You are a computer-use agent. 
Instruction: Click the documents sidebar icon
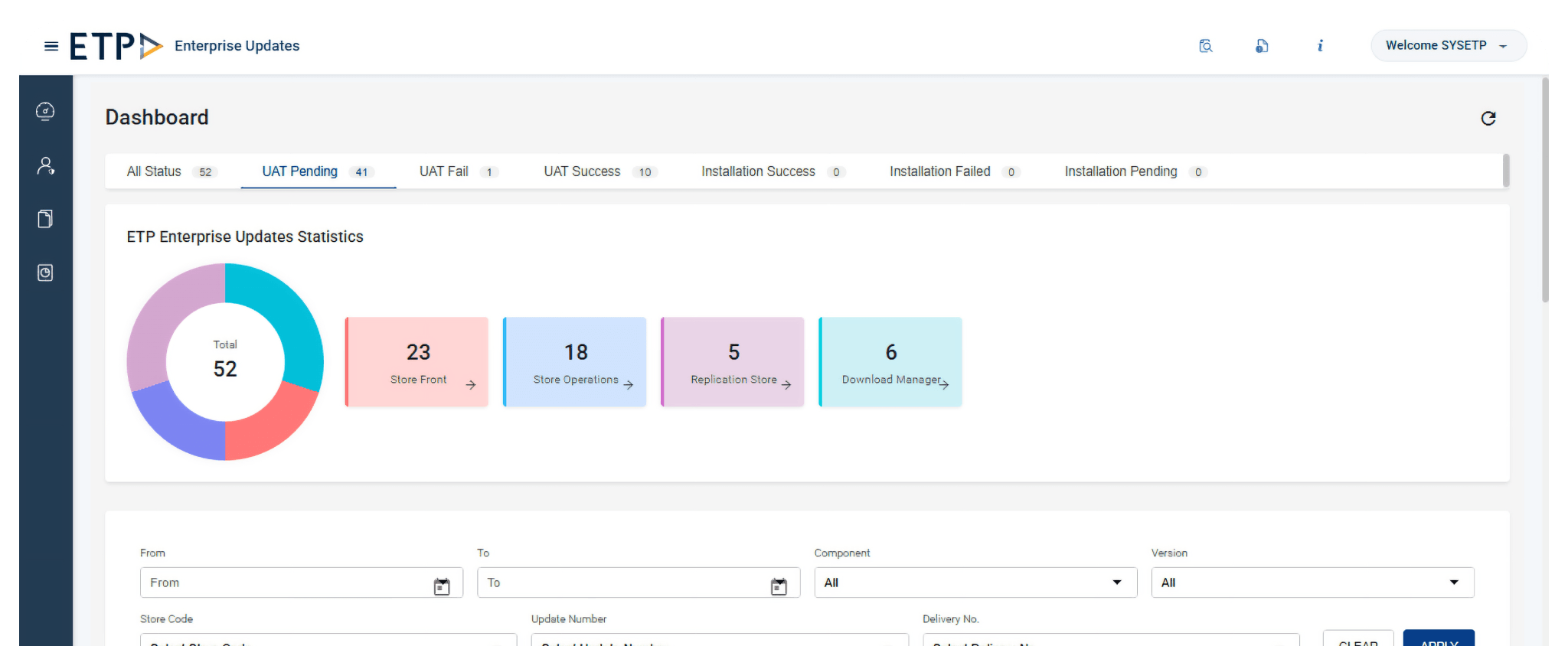[x=45, y=219]
